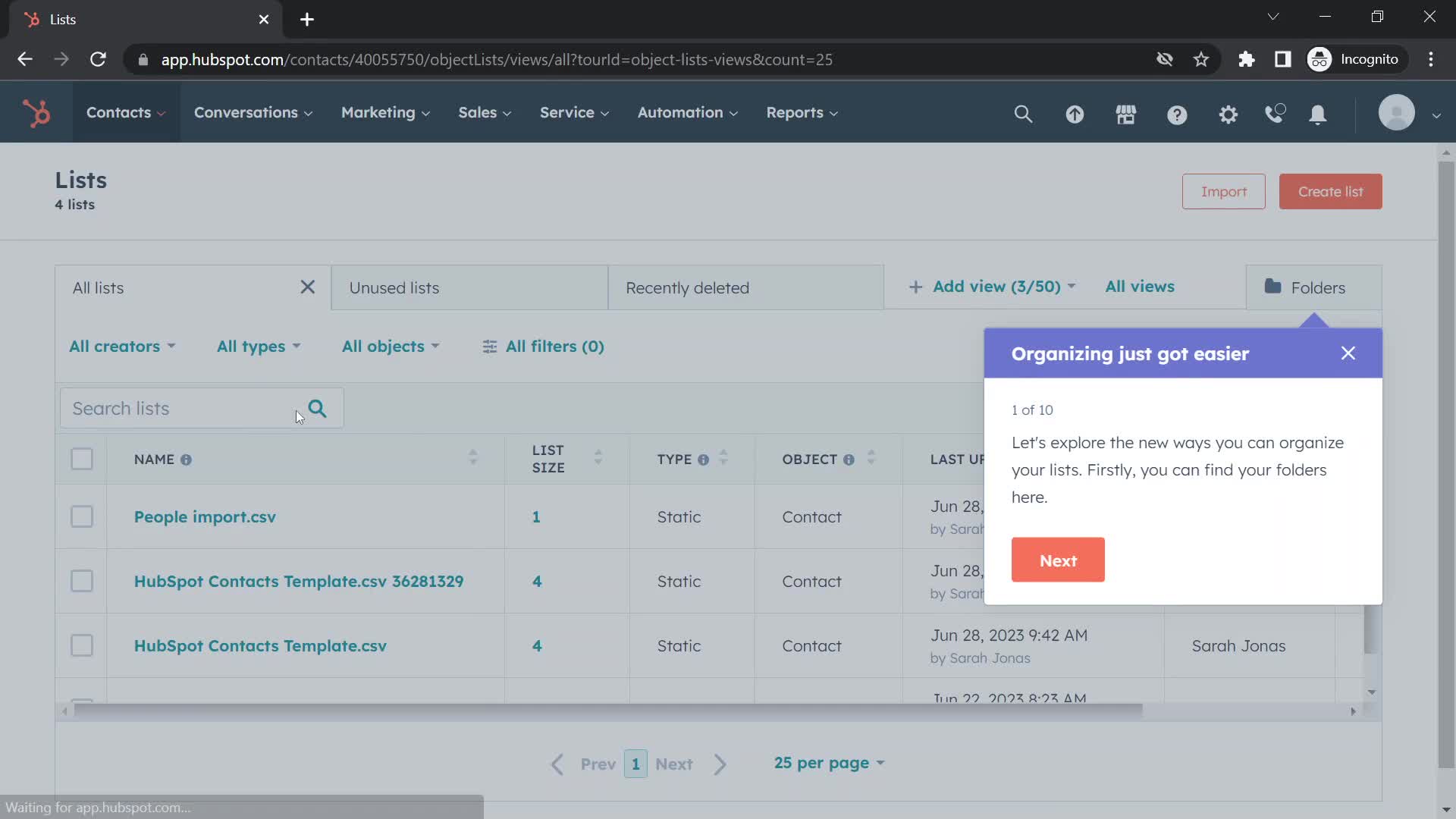Toggle checkbox for People import.csv list
Screen dimensions: 1456x819
point(81,517)
